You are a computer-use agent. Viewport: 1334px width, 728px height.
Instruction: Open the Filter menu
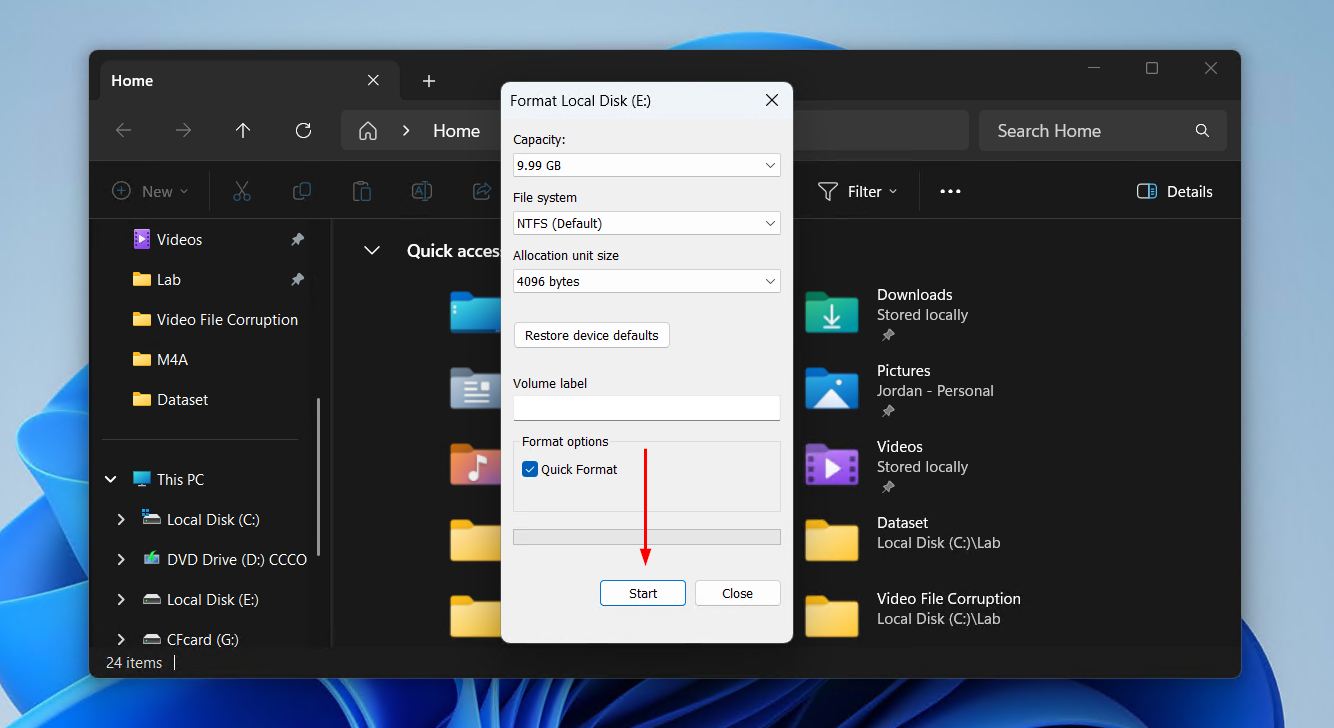coord(857,191)
